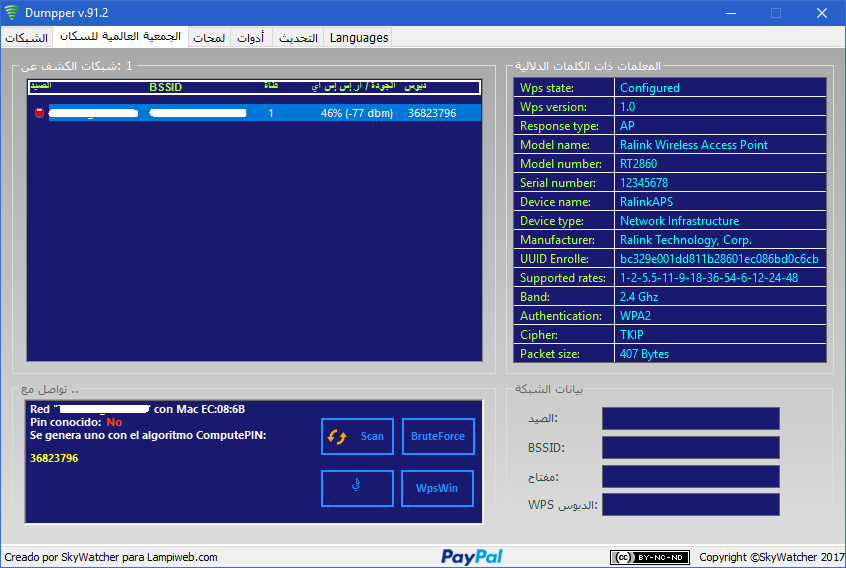Close the Dumpper window
The height and width of the screenshot is (568, 846).
(x=822, y=13)
